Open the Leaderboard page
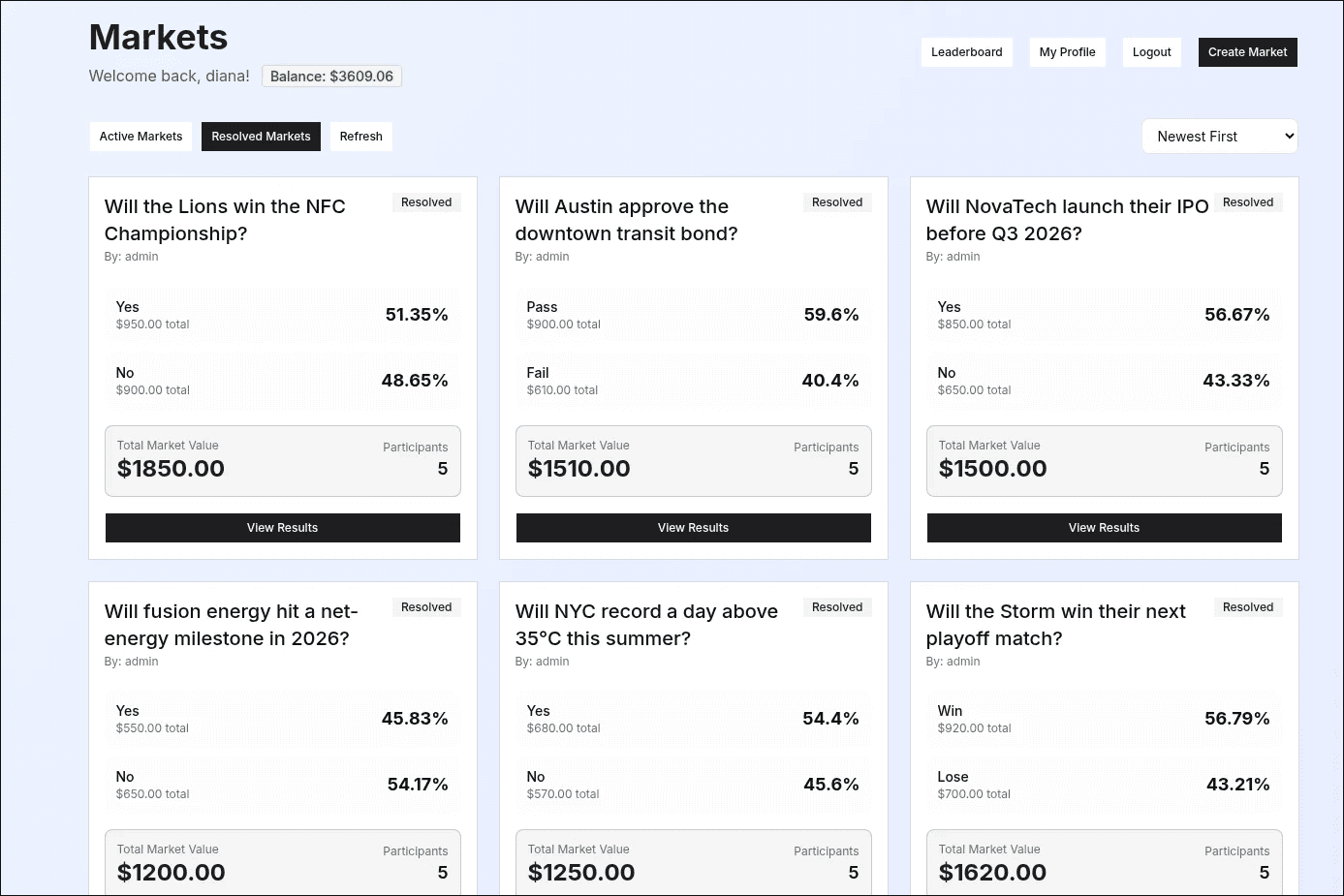 click(x=966, y=52)
